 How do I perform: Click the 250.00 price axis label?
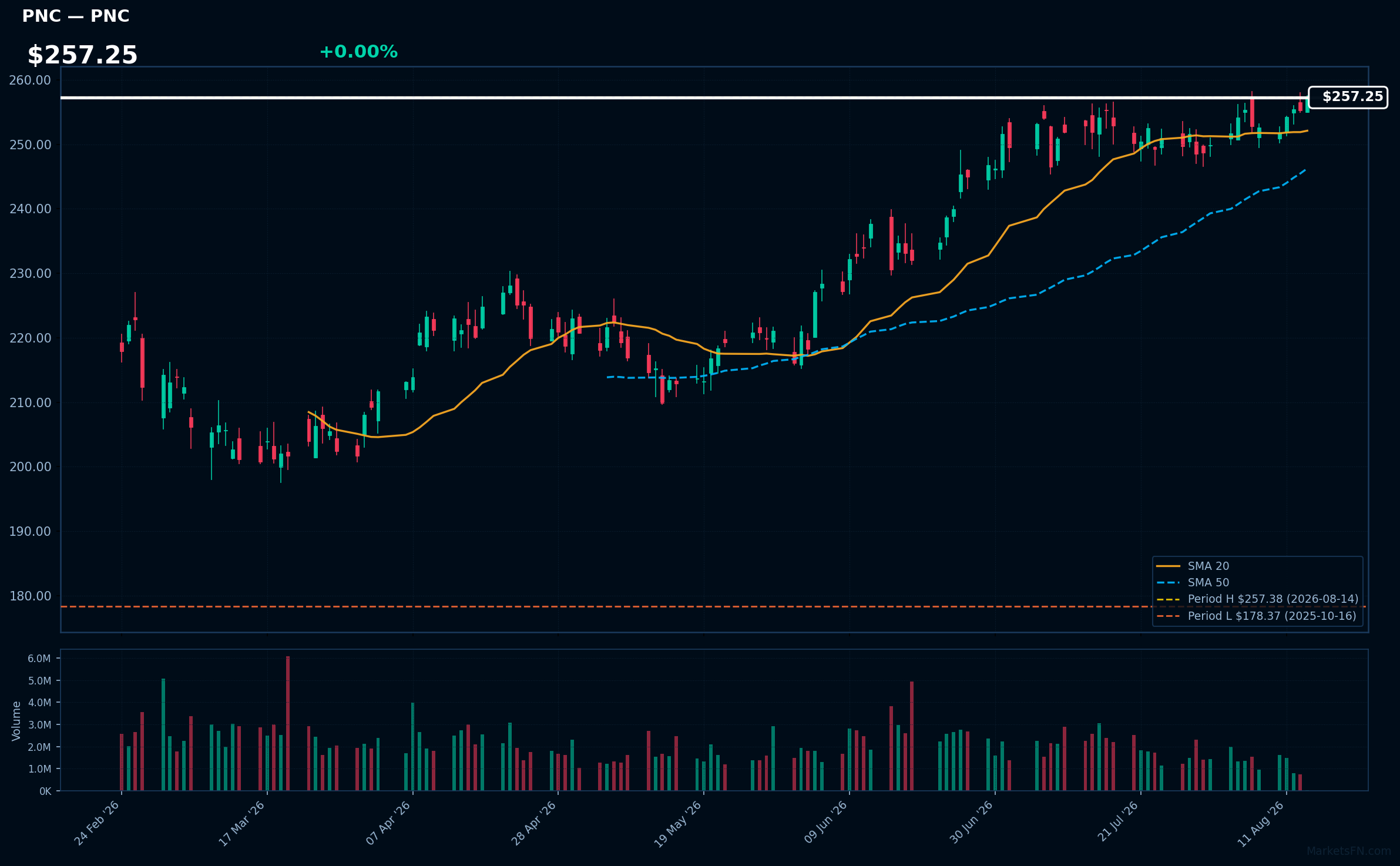point(30,145)
